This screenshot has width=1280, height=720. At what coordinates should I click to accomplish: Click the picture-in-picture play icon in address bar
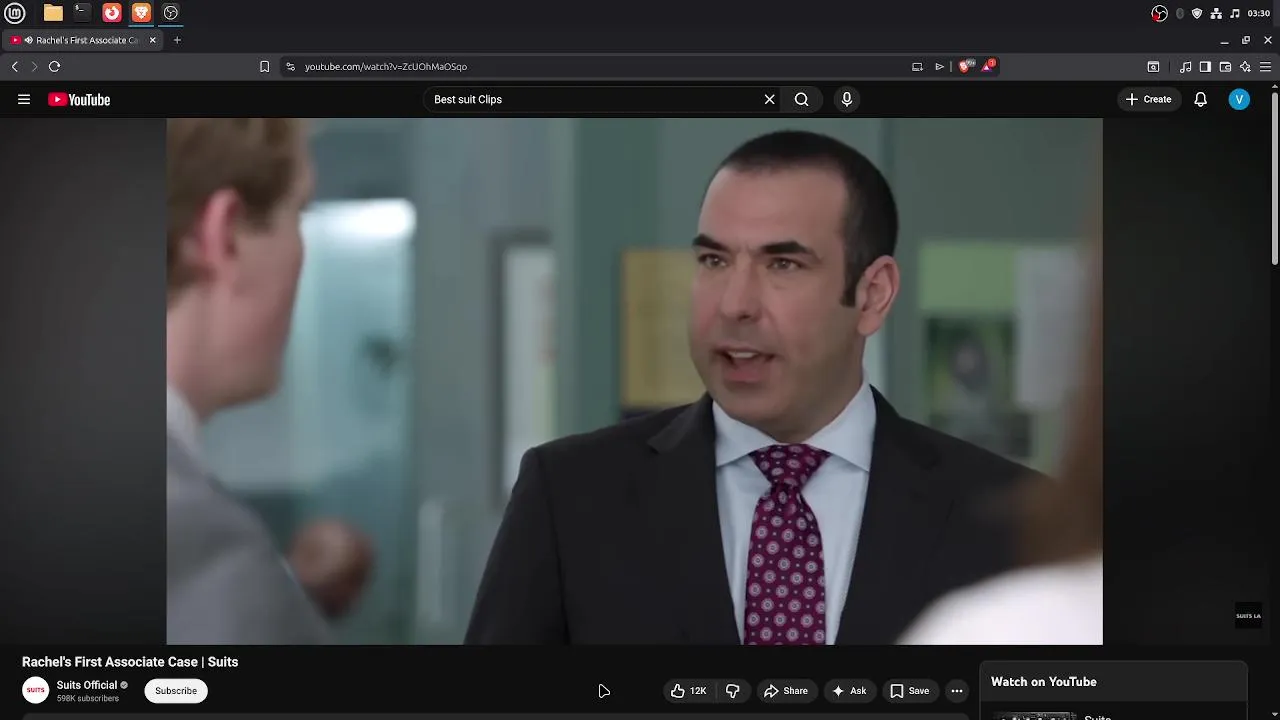coord(939,67)
